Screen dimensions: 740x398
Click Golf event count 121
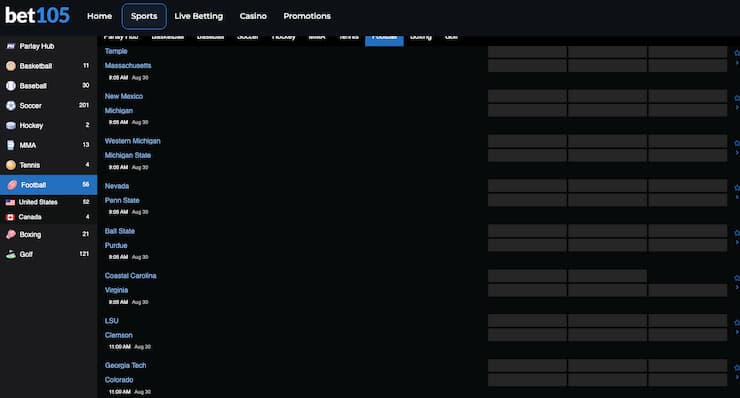click(84, 254)
